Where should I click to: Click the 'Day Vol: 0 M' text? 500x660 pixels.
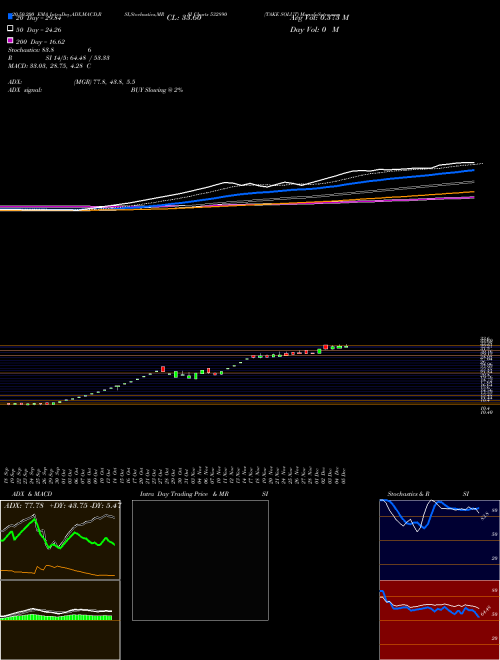click(x=314, y=29)
